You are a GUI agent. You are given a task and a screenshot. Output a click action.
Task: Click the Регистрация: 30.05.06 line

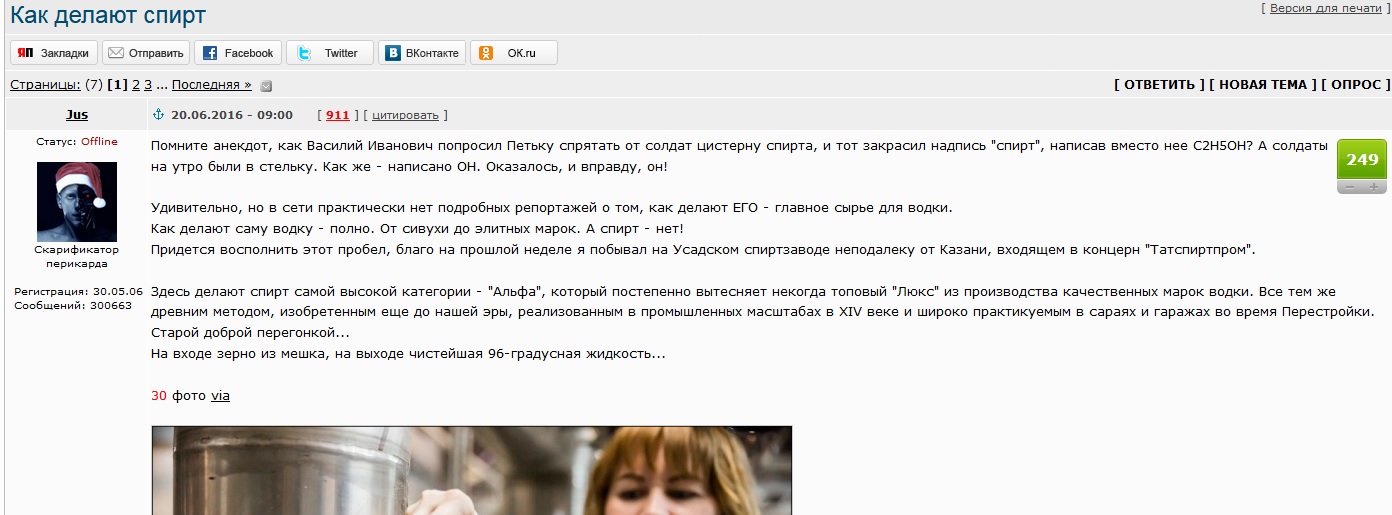point(78,292)
